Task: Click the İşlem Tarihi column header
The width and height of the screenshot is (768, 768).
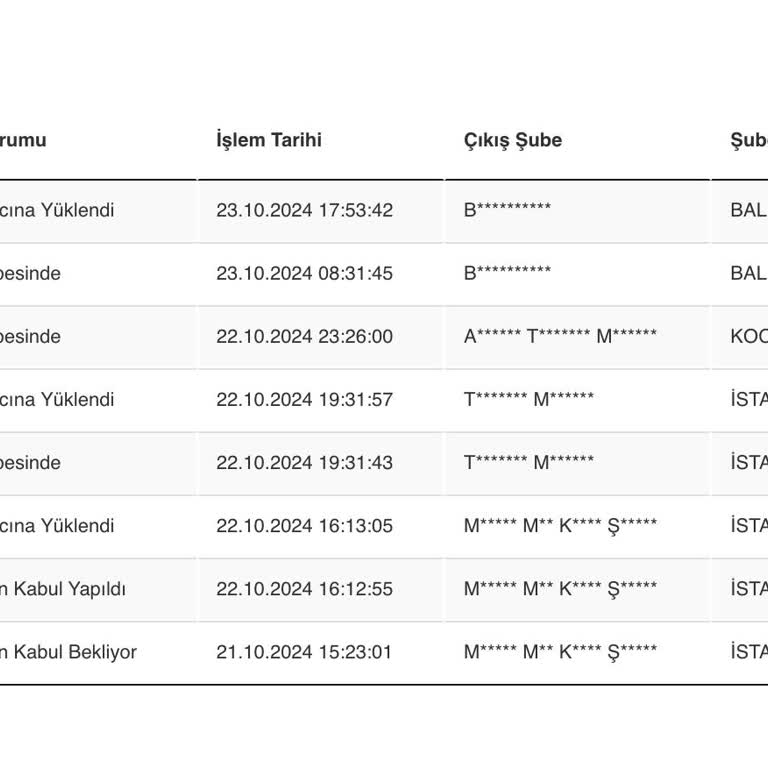Action: pos(269,140)
